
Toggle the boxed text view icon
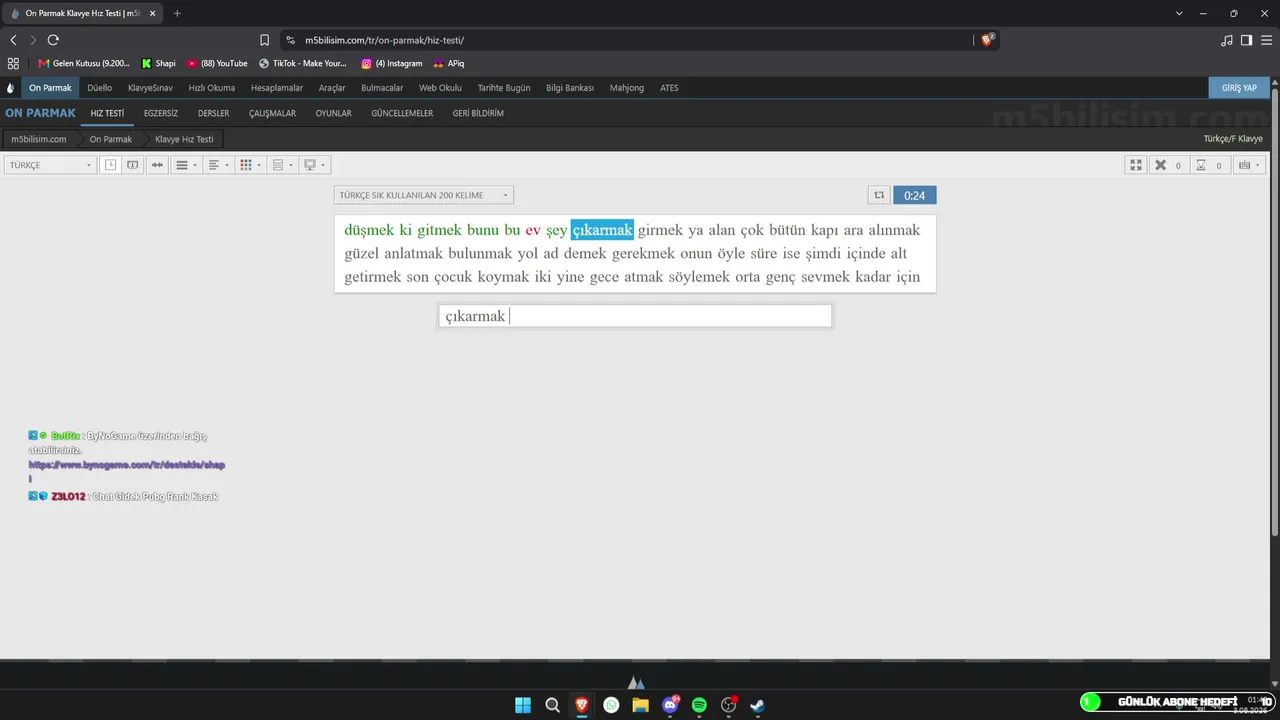click(x=132, y=165)
